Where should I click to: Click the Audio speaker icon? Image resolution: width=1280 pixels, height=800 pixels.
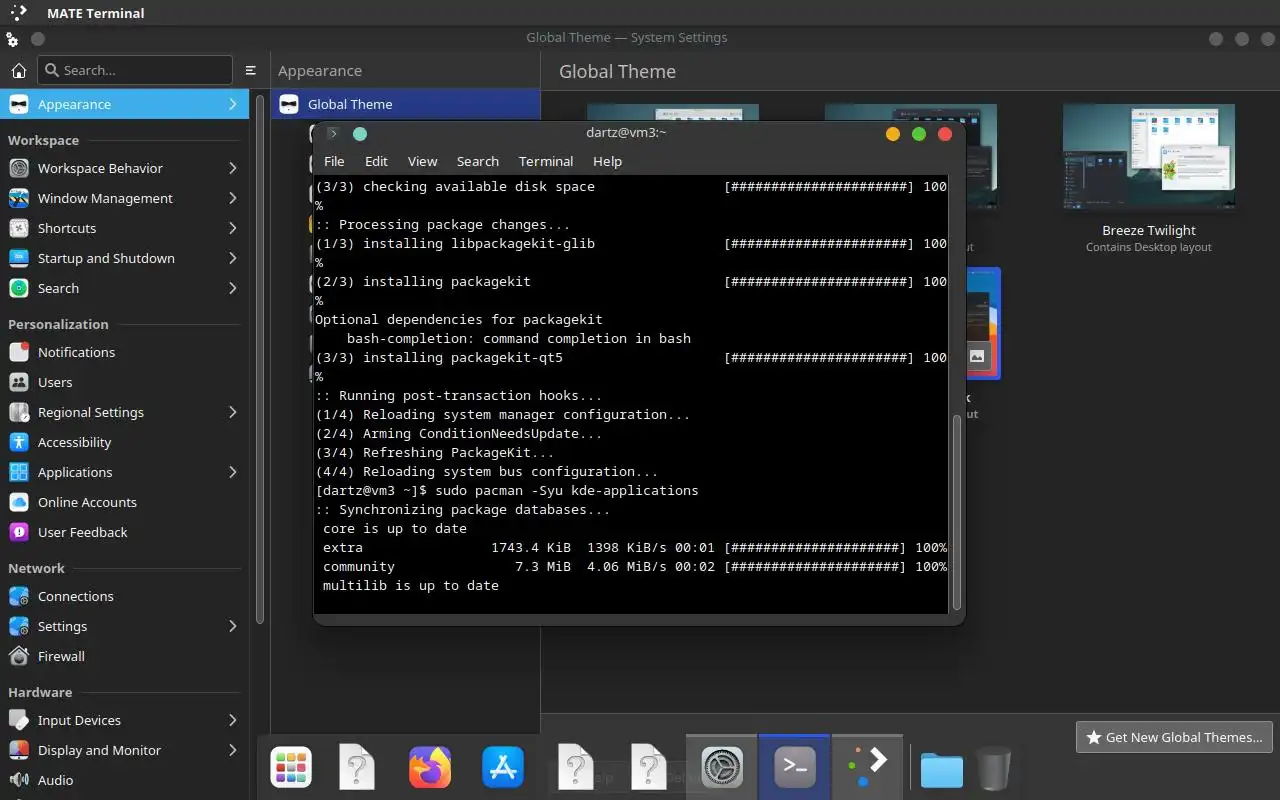[19, 780]
